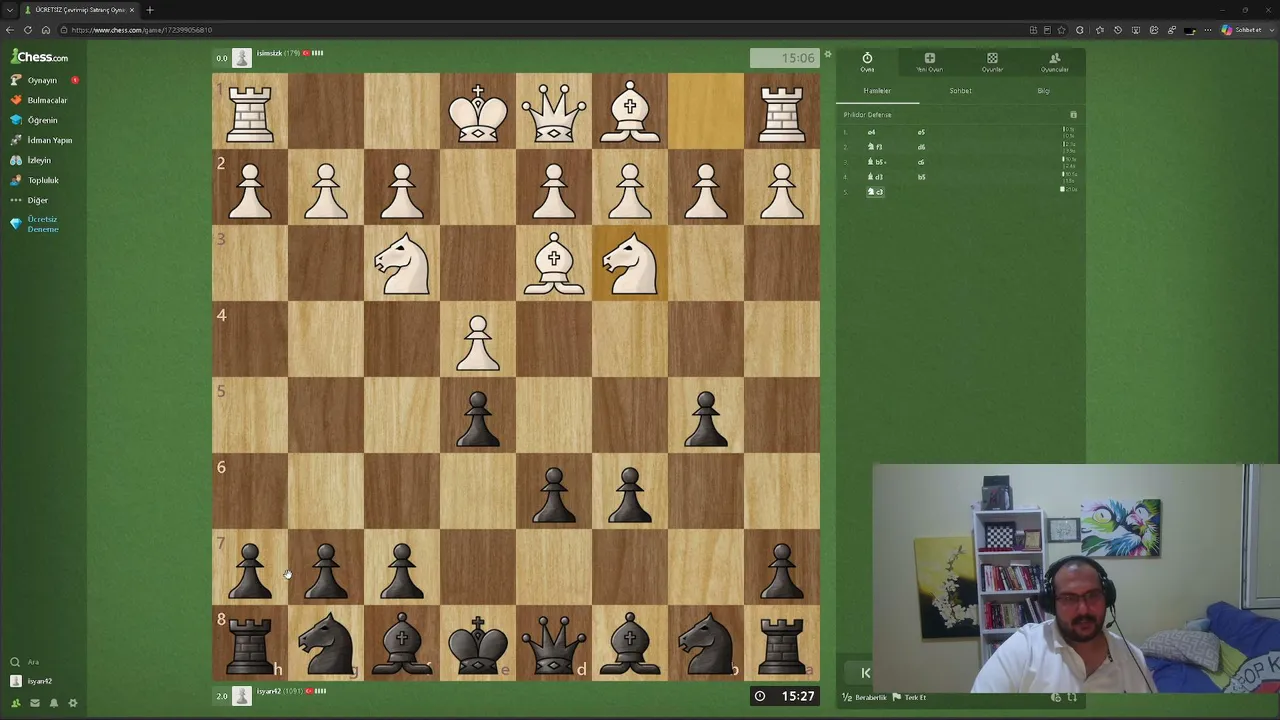
Task: Open board settings gear beside top clock
Action: tap(827, 54)
